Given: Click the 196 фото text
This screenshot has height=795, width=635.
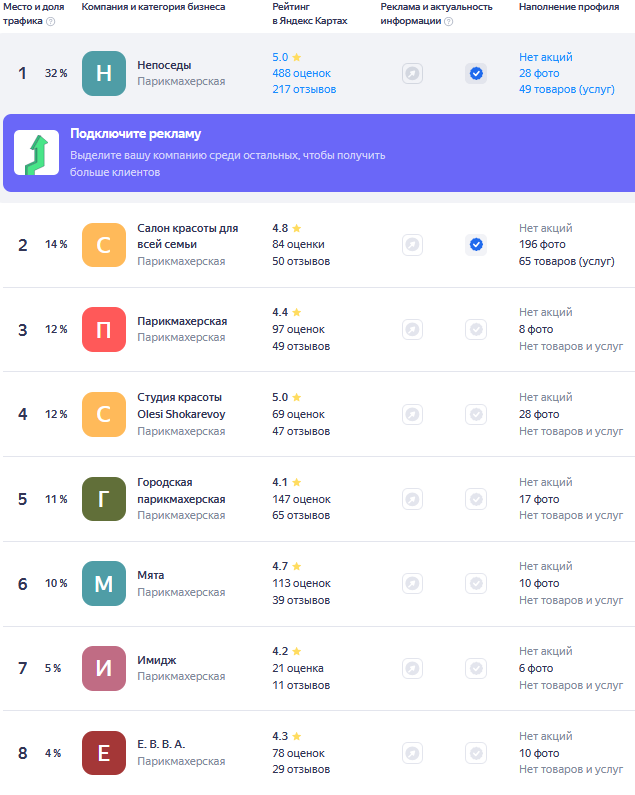Looking at the screenshot, I should 542,244.
